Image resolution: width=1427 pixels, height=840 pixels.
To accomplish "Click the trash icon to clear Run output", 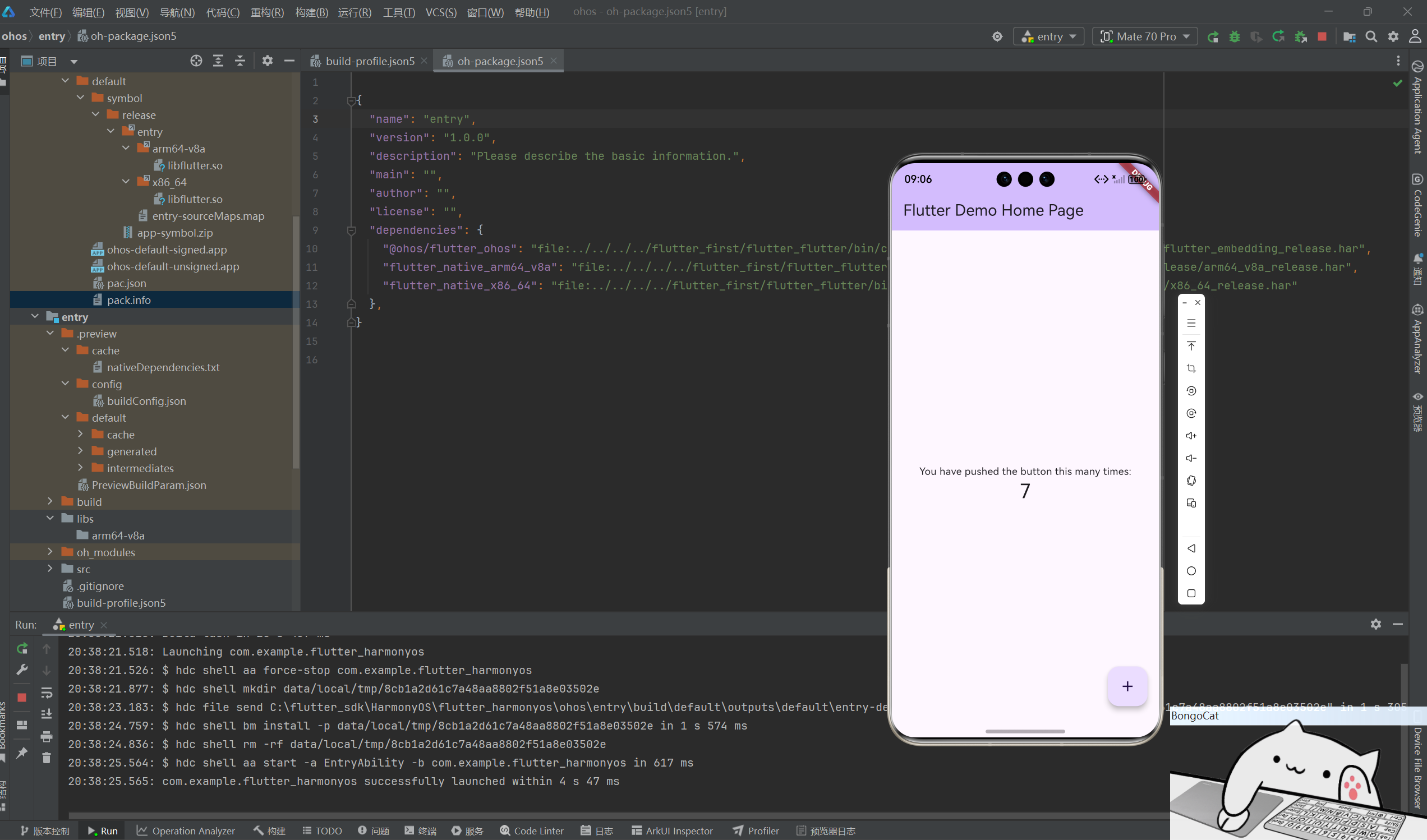I will tap(47, 758).
